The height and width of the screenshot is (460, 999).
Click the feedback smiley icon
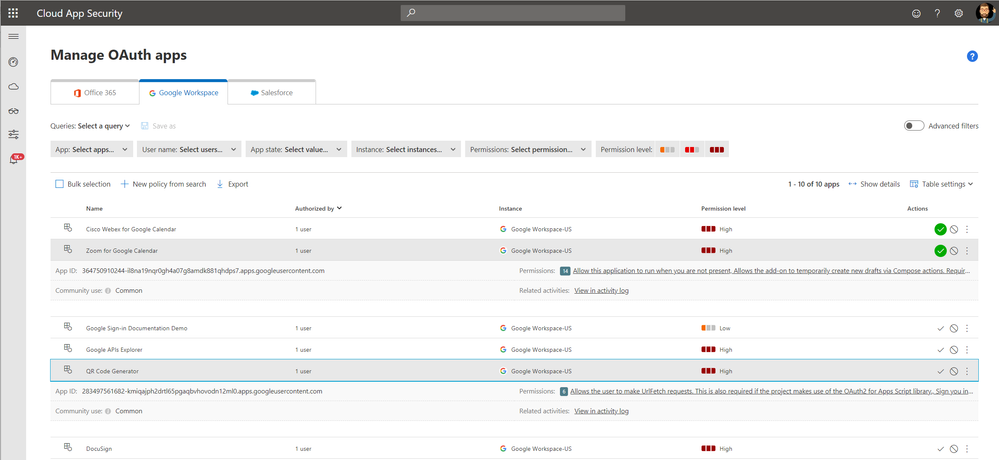coord(916,13)
